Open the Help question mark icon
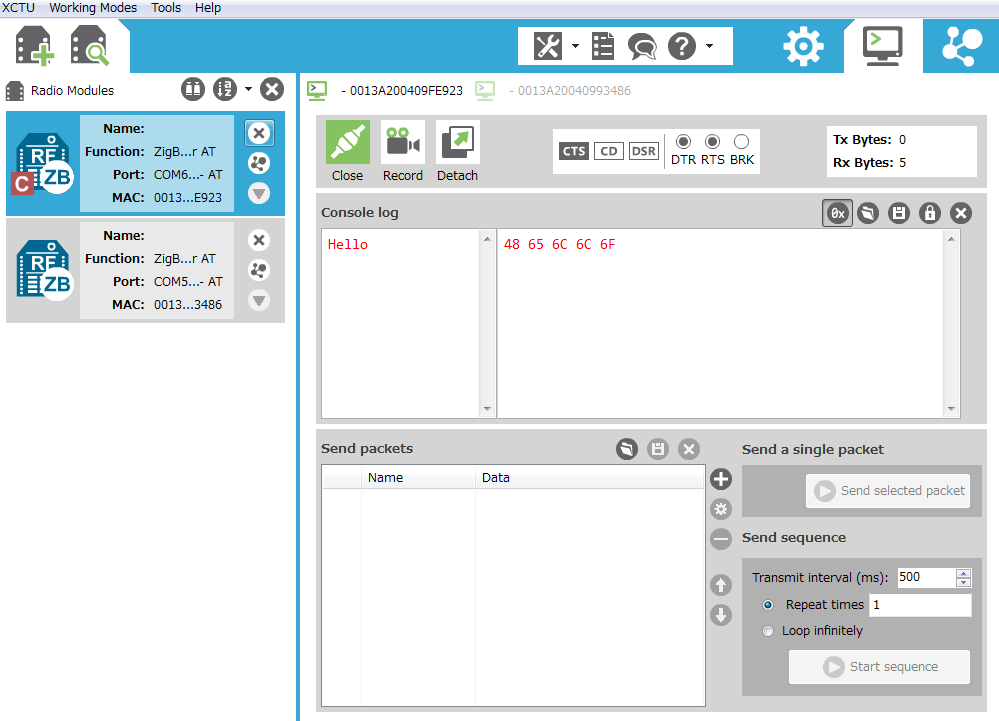999x721 pixels. [682, 46]
